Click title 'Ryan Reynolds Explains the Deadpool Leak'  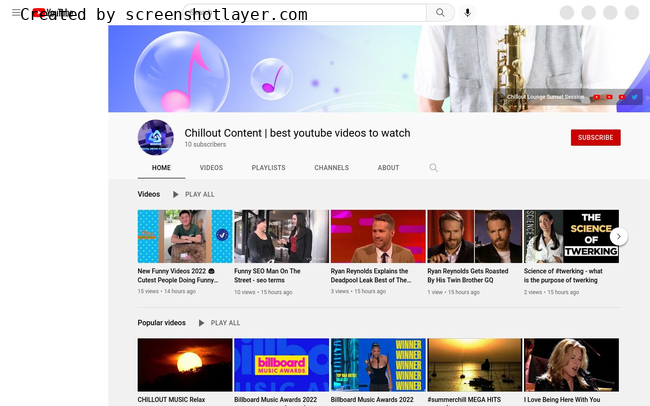[x=371, y=275]
